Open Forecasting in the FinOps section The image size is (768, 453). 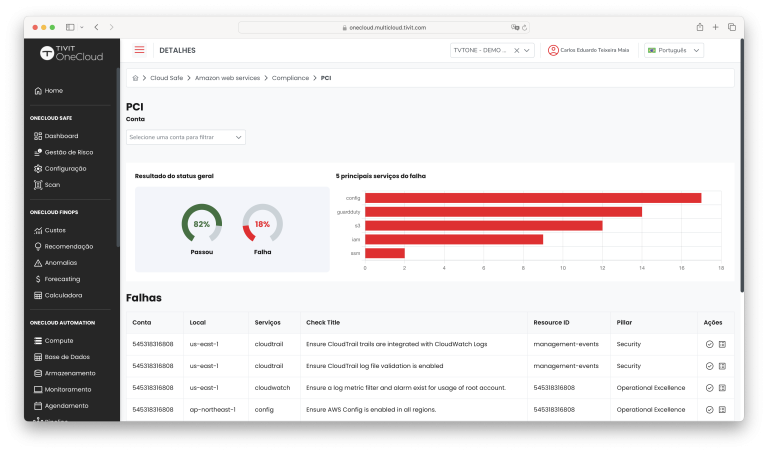pos(62,279)
